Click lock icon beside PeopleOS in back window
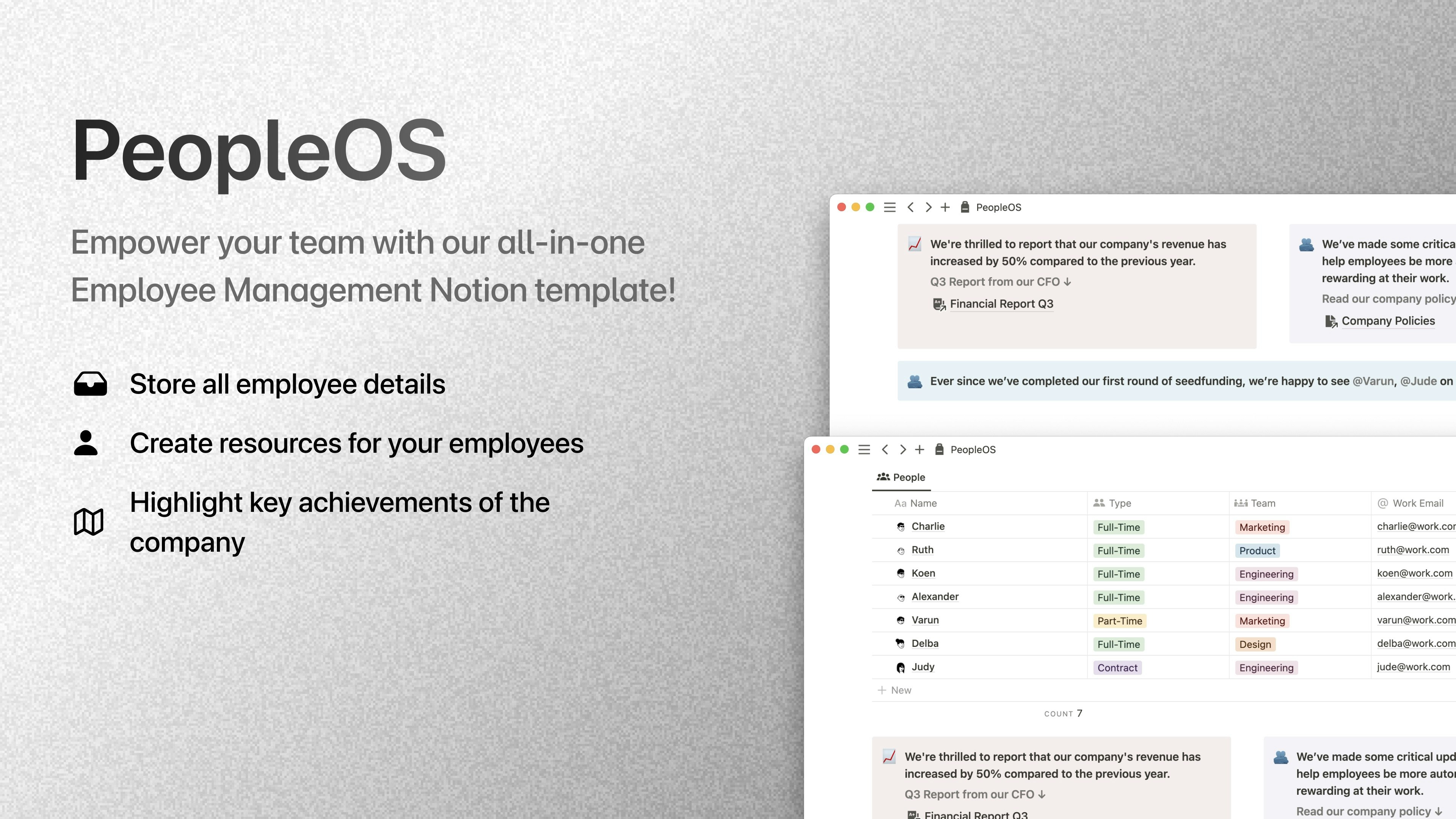This screenshot has width=1456, height=819. click(965, 207)
